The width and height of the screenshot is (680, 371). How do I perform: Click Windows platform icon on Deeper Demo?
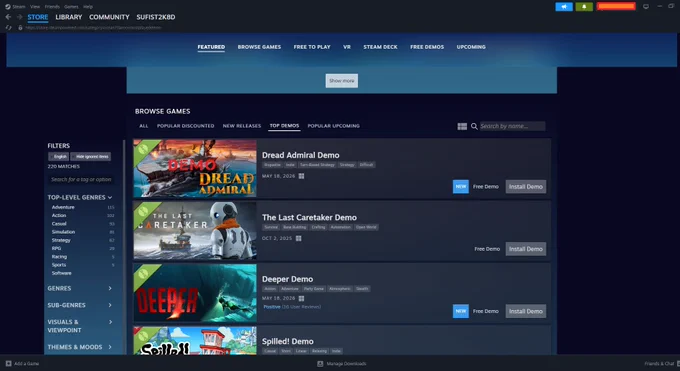301,299
